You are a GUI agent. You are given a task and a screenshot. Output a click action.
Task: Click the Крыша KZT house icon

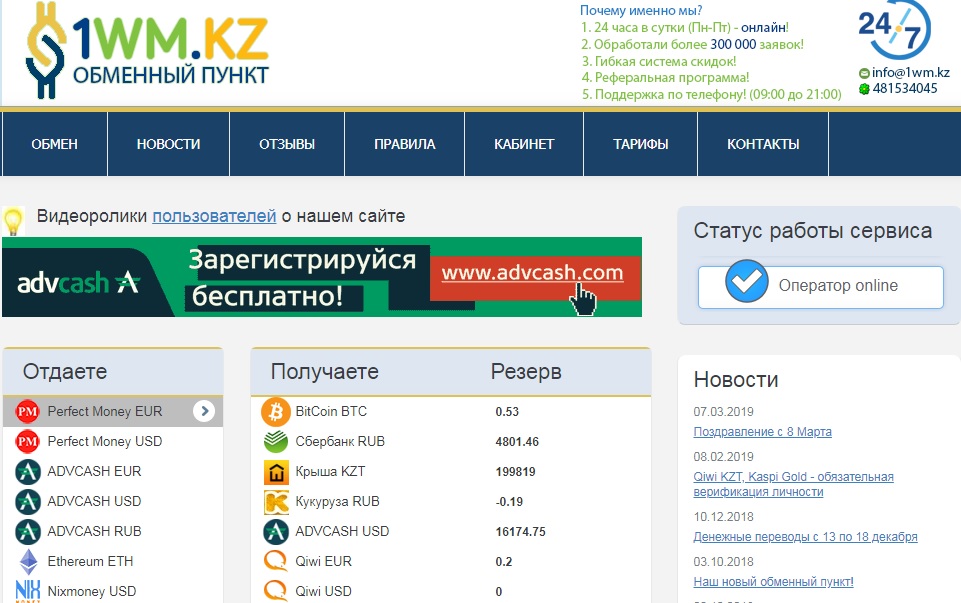click(x=276, y=472)
